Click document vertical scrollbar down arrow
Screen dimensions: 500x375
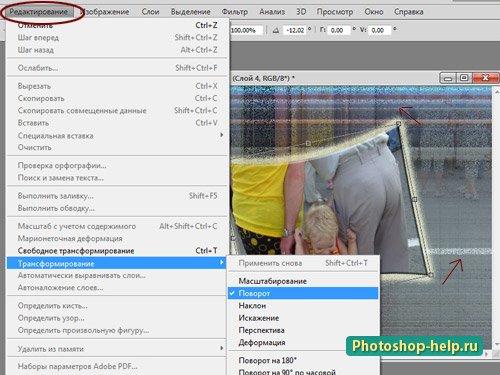click(496, 344)
